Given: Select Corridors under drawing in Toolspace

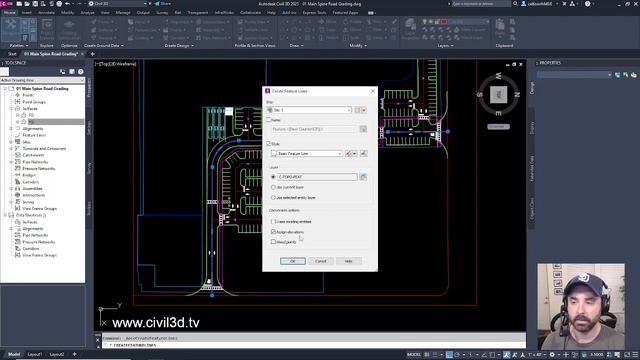Looking at the screenshot, I should pos(31,182).
